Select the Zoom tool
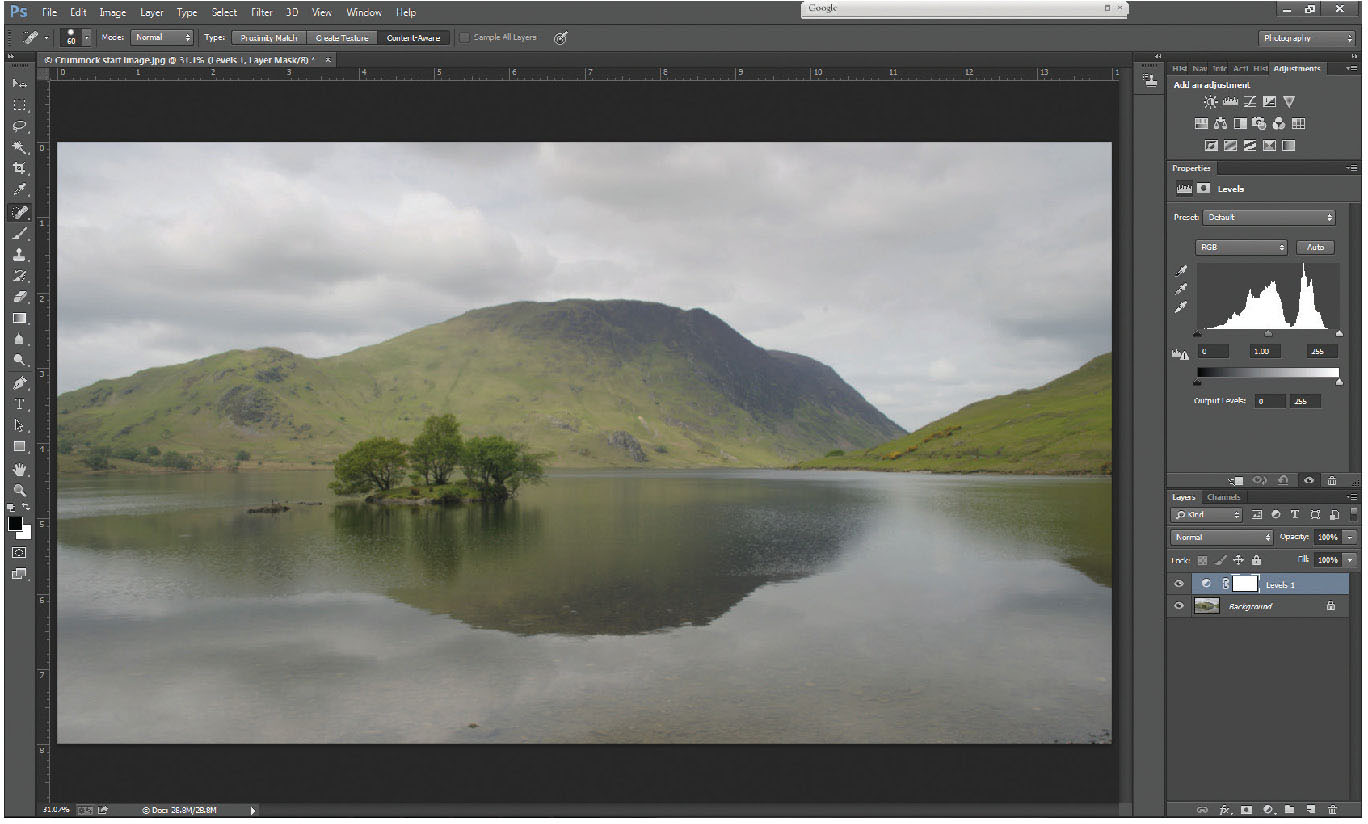The height and width of the screenshot is (824, 1368). click(x=19, y=490)
